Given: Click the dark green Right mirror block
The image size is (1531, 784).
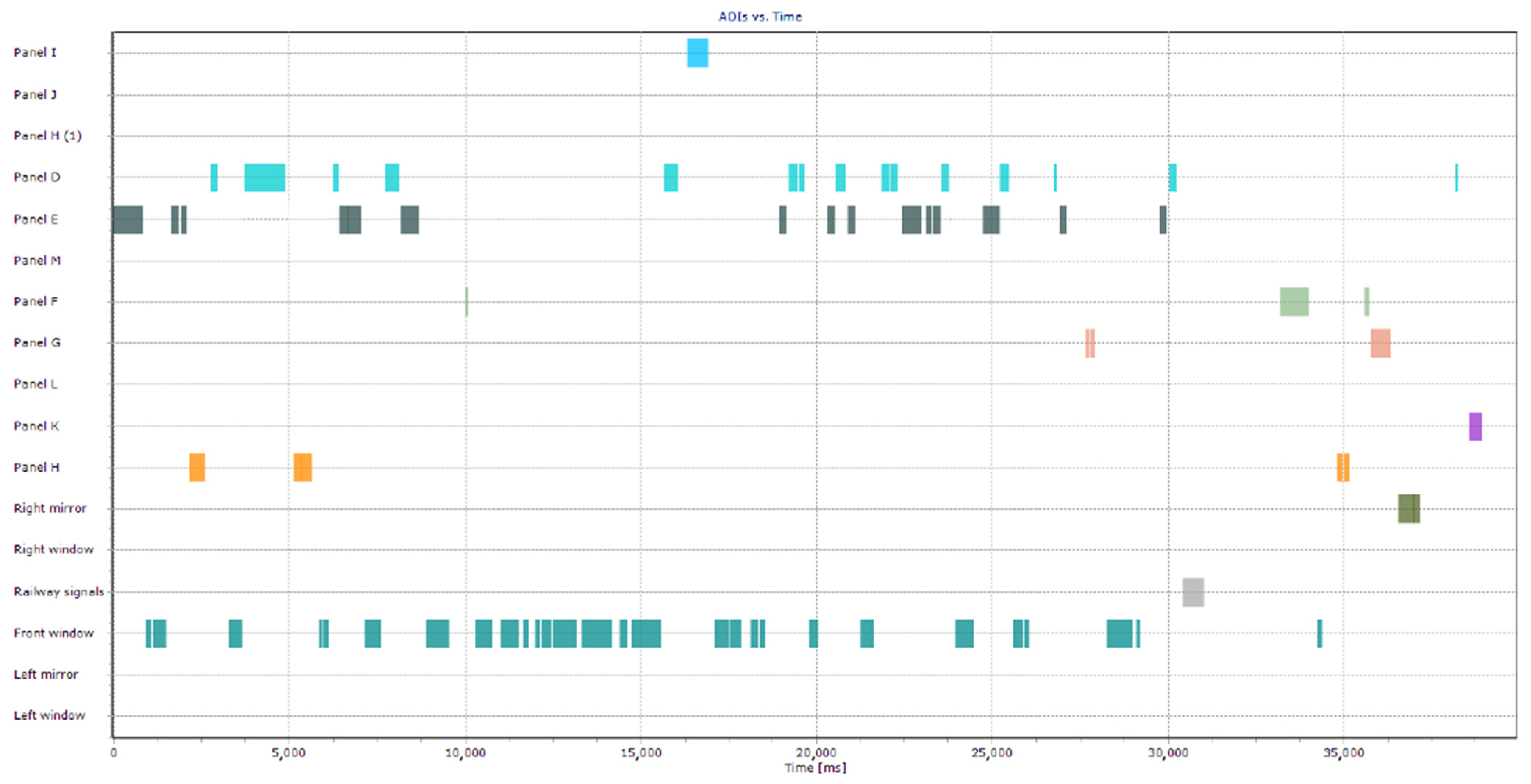Looking at the screenshot, I should click(1409, 508).
